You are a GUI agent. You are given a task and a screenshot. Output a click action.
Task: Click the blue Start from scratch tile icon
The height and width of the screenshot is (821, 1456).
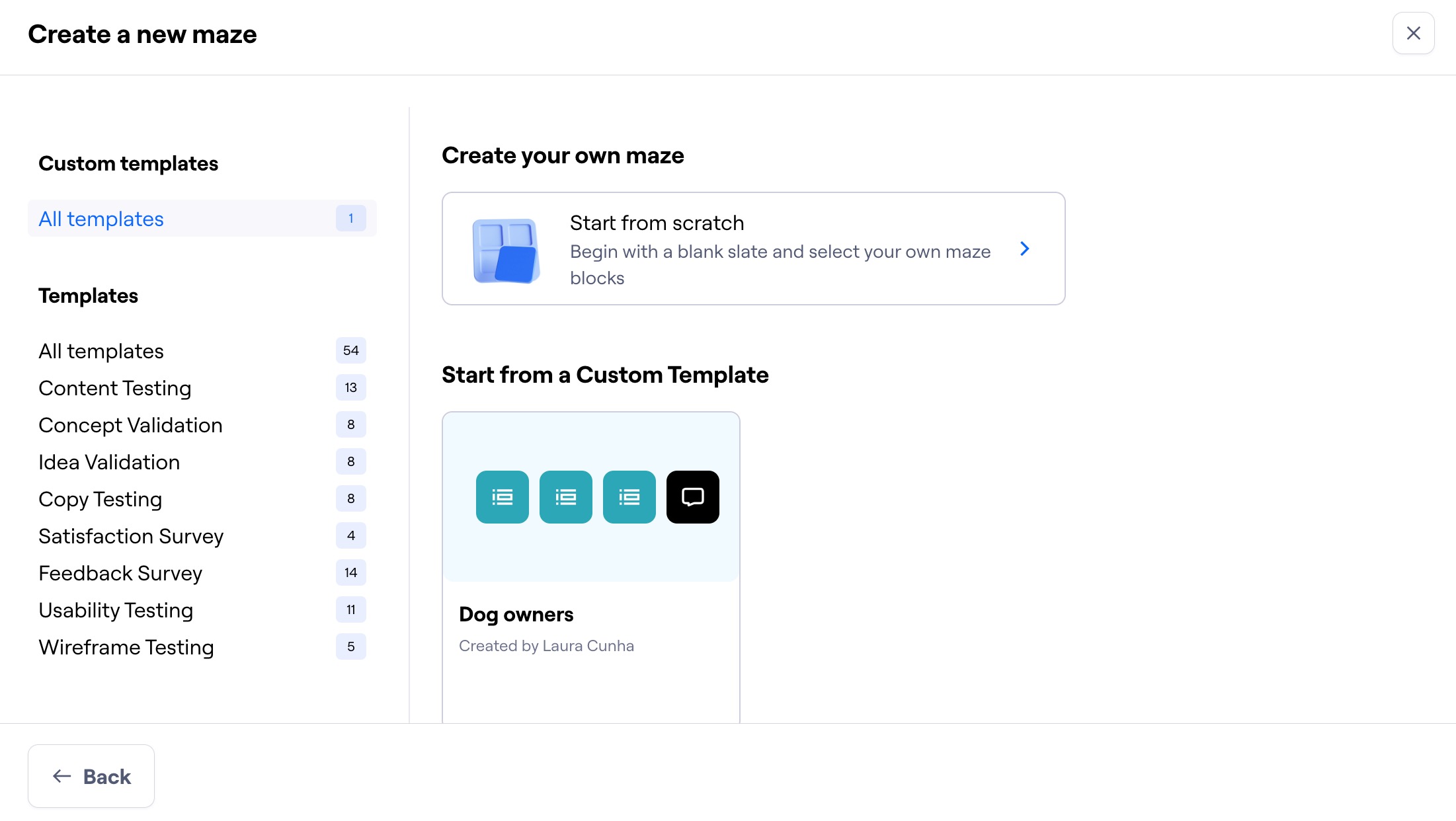505,250
